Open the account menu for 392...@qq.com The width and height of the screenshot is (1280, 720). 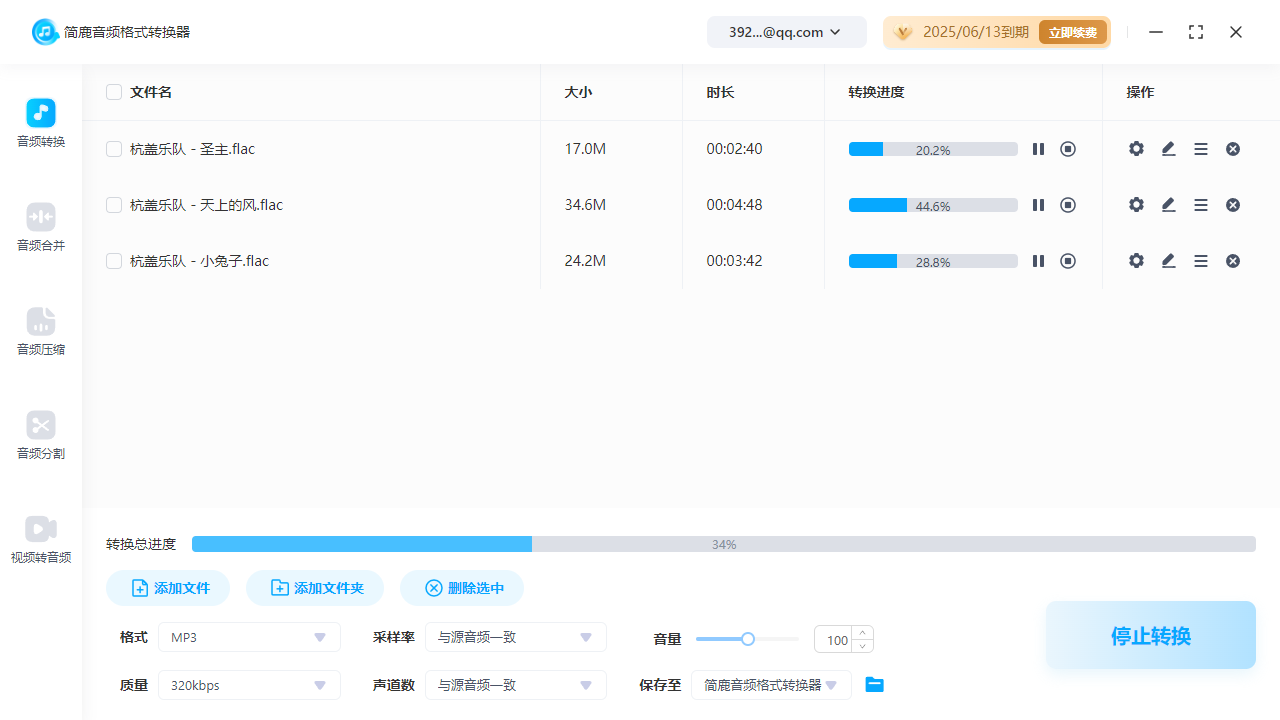tap(786, 31)
